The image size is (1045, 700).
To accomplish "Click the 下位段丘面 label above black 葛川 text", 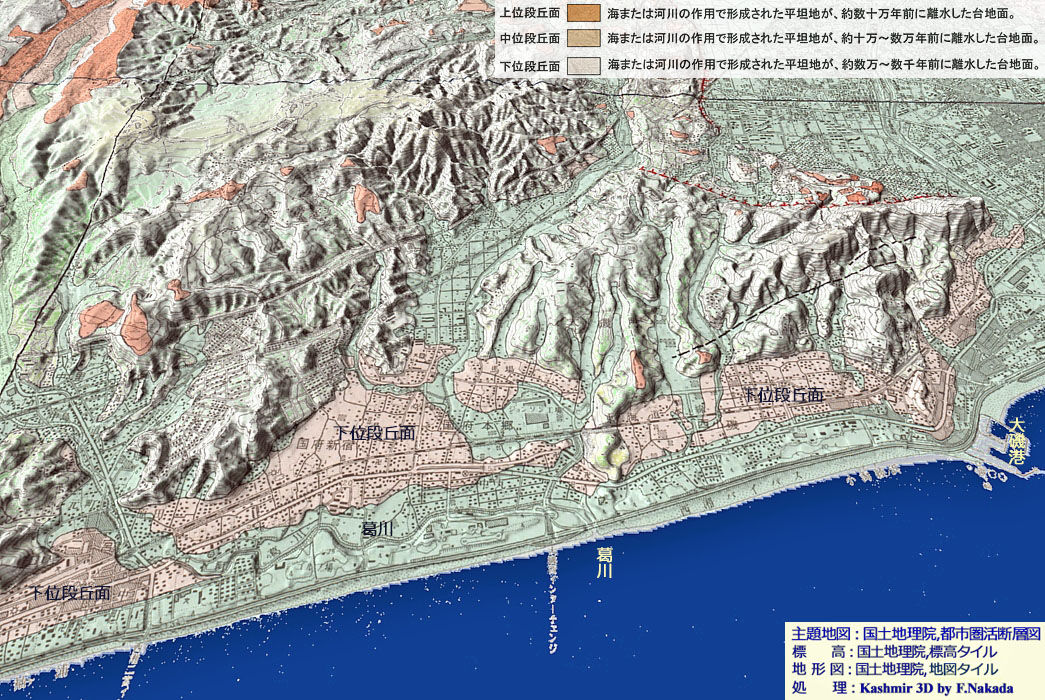I will point(375,432).
